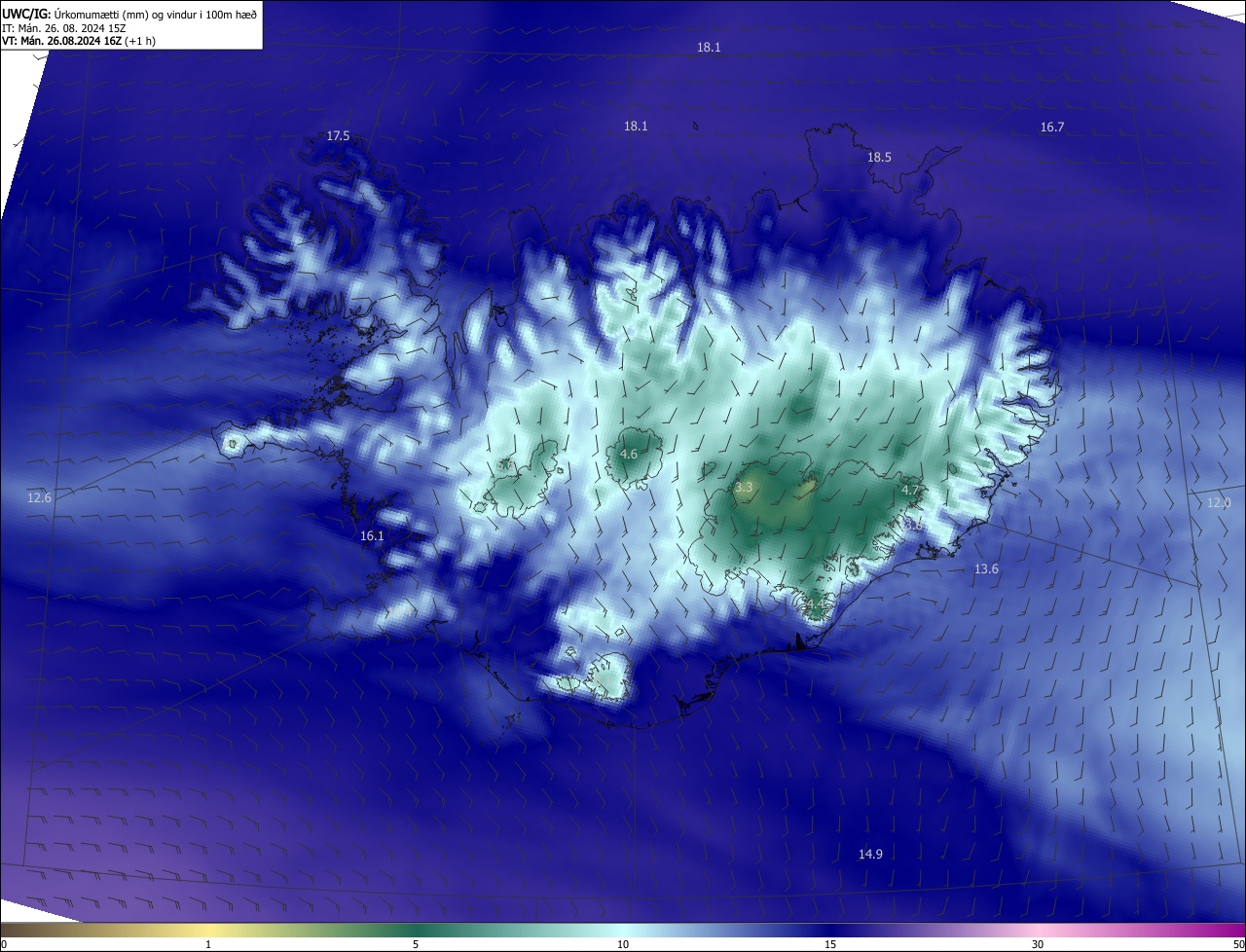Pick the 4.6 value on the glacier
Viewport: 1246px width, 952px height.
628,454
